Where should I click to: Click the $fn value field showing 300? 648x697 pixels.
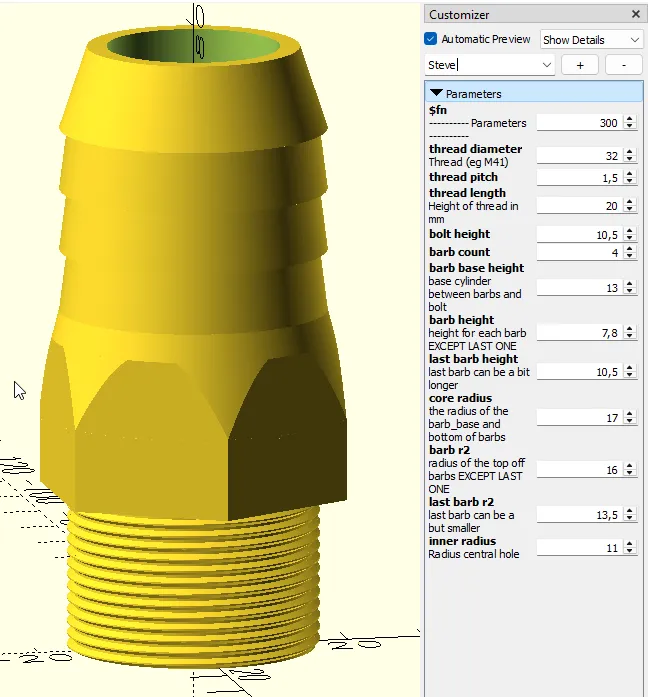click(579, 123)
